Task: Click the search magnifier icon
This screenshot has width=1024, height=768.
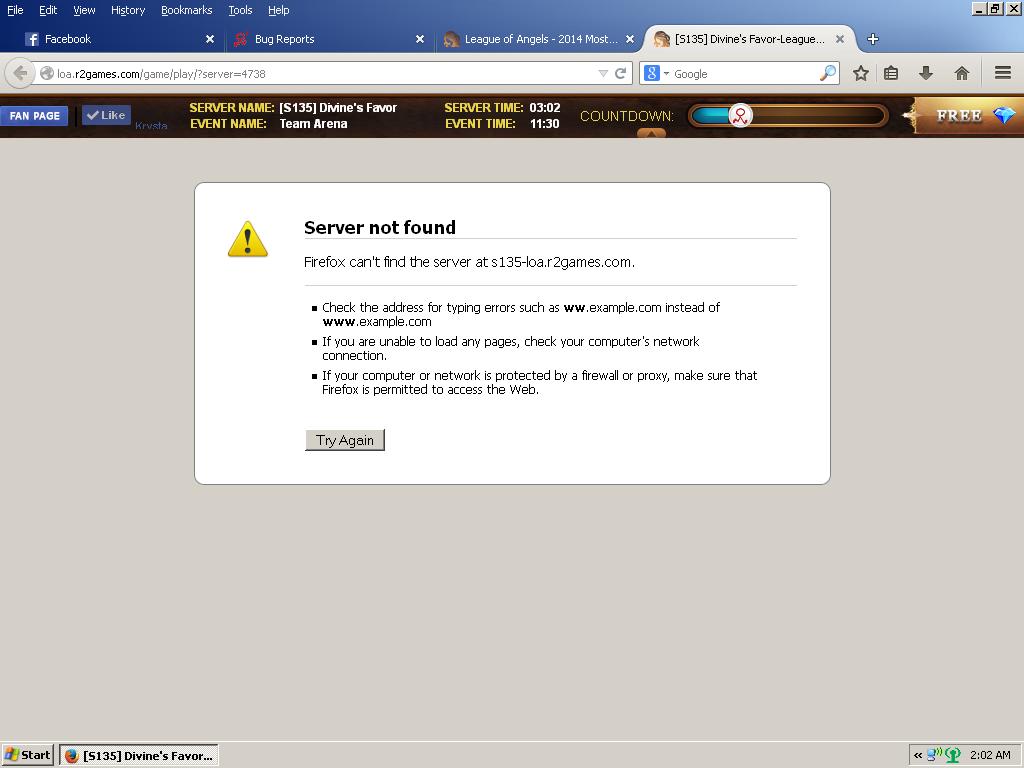Action: (827, 73)
